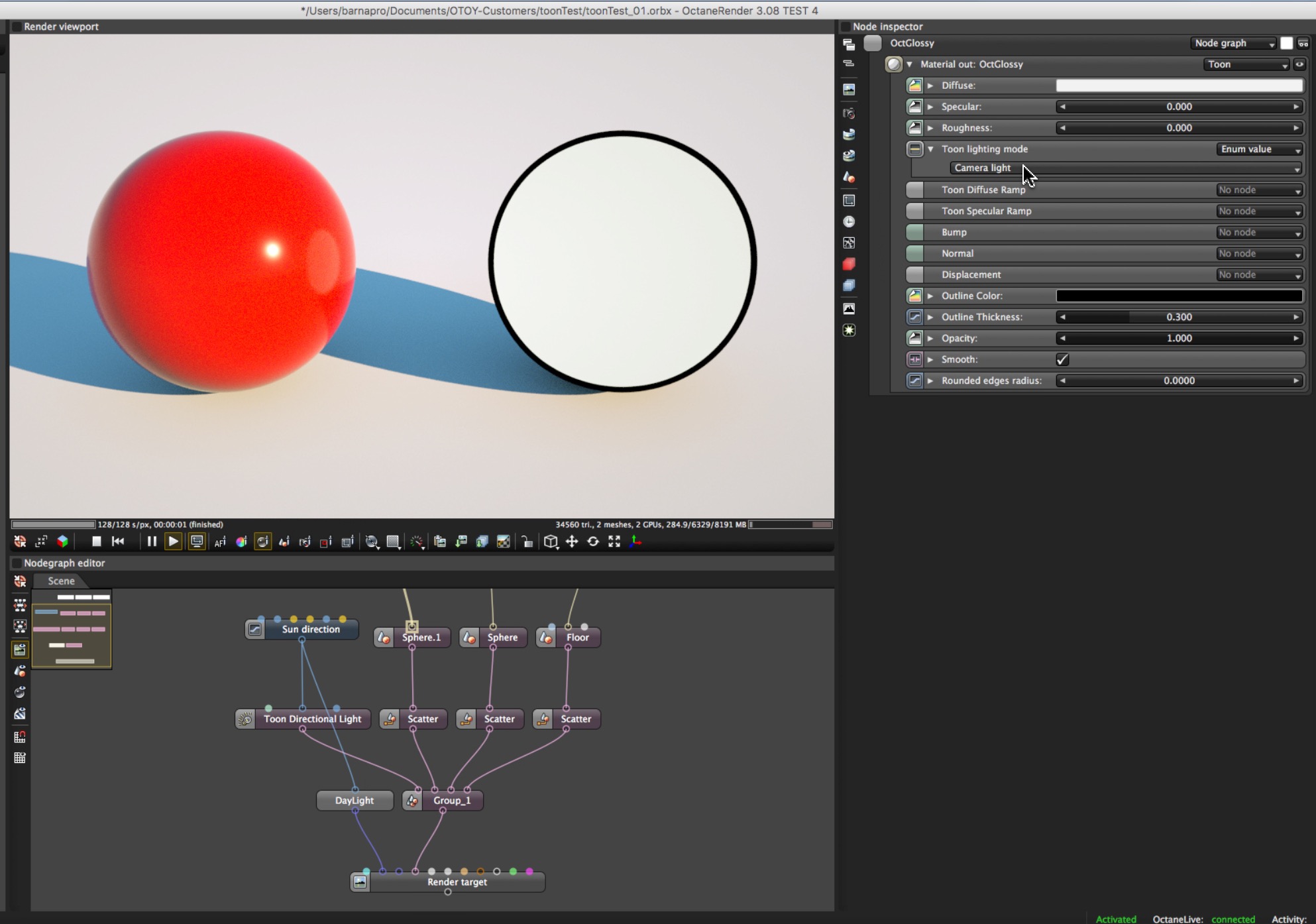Click the restart render icon
Image resolution: width=1316 pixels, height=924 pixels.
click(x=118, y=542)
